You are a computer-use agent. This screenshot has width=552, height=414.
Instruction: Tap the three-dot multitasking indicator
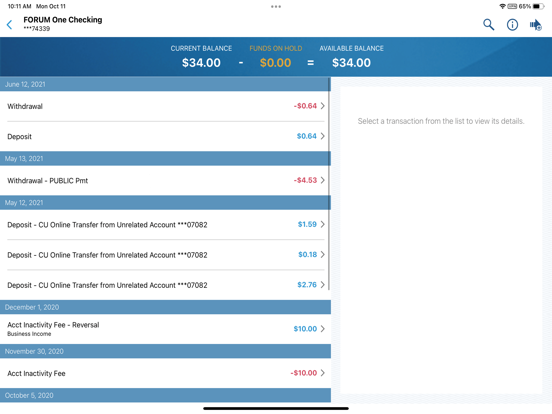pos(276,6)
